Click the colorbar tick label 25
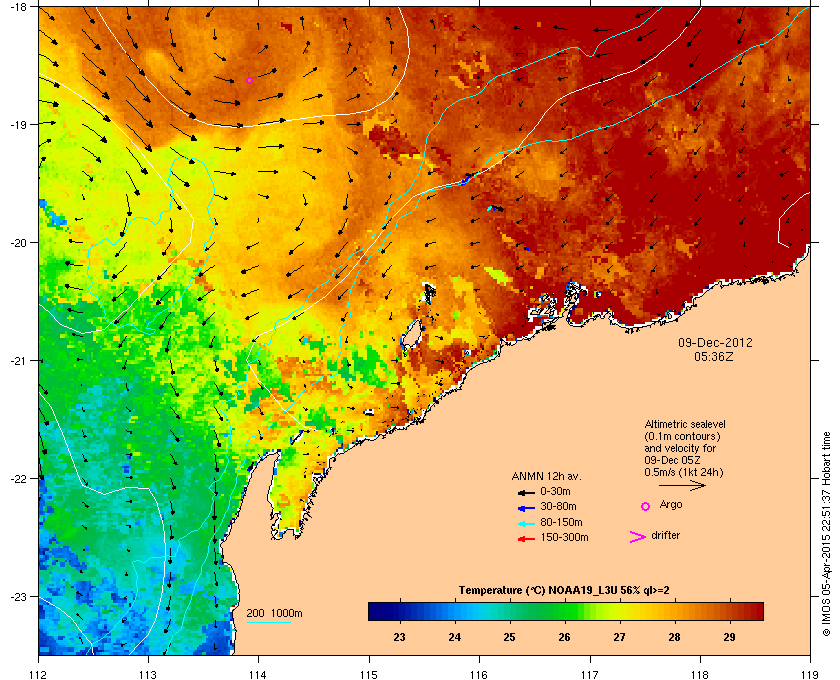Viewport: 840px width, 680px height. click(509, 637)
